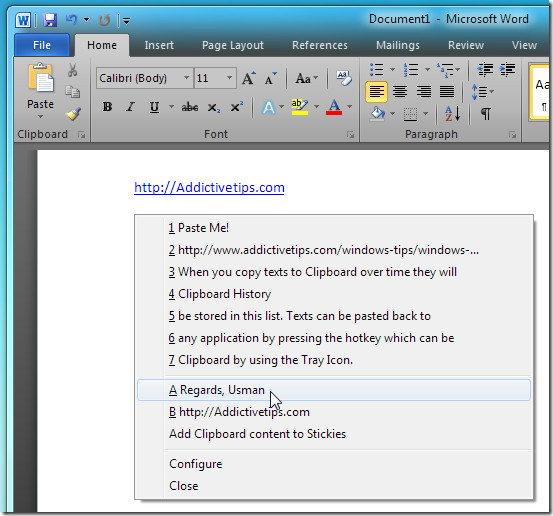Open the File tab

click(x=42, y=45)
